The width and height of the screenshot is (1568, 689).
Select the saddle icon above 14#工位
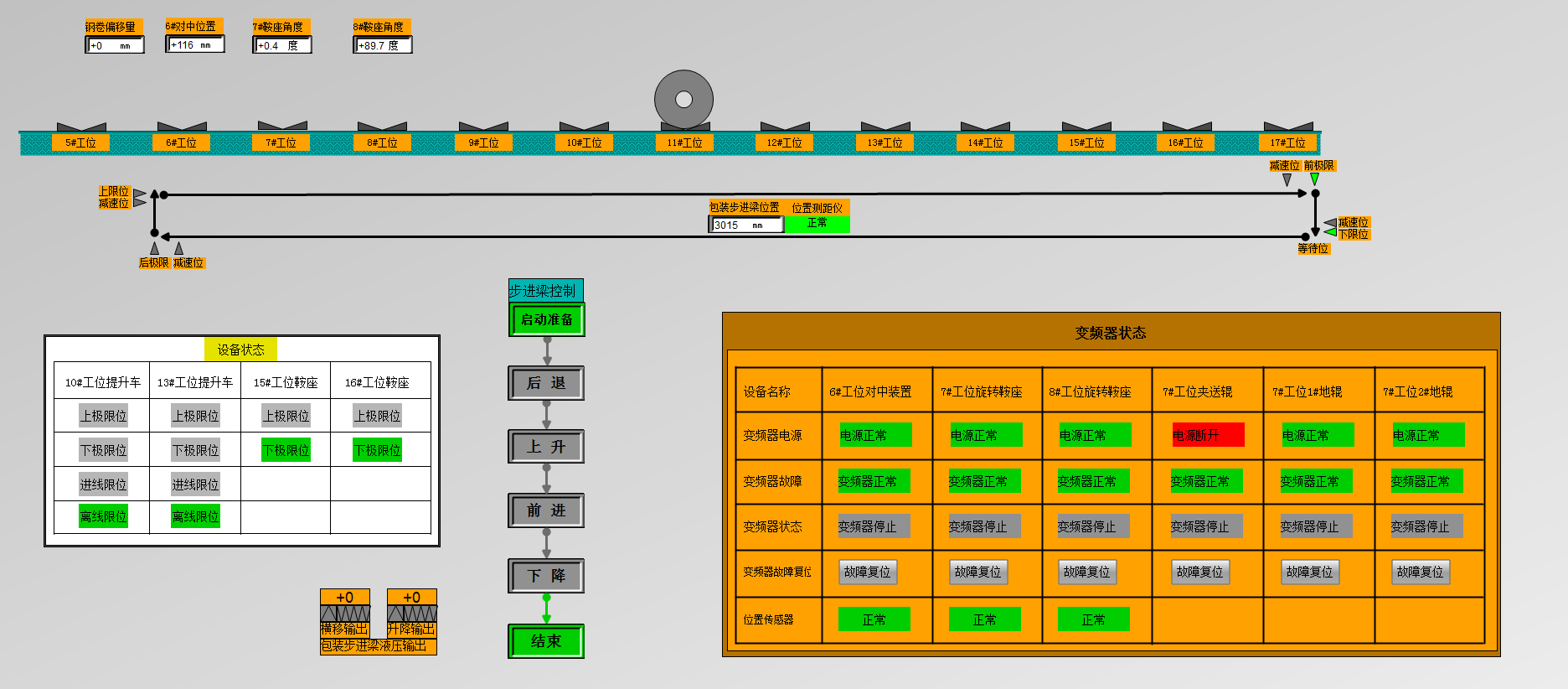point(986,127)
